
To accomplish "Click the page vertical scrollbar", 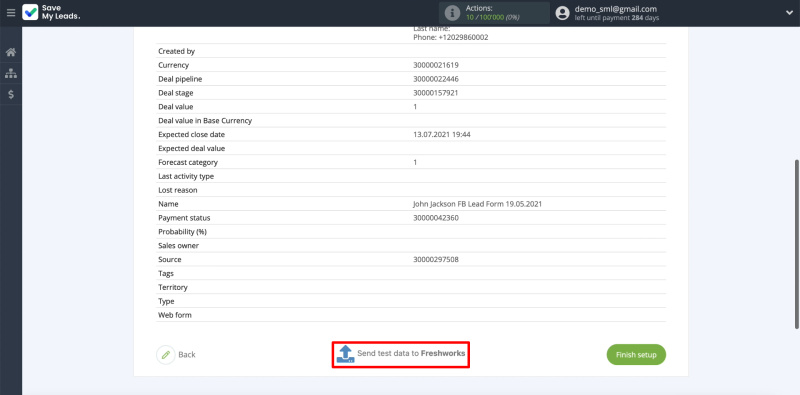I will click(x=796, y=244).
